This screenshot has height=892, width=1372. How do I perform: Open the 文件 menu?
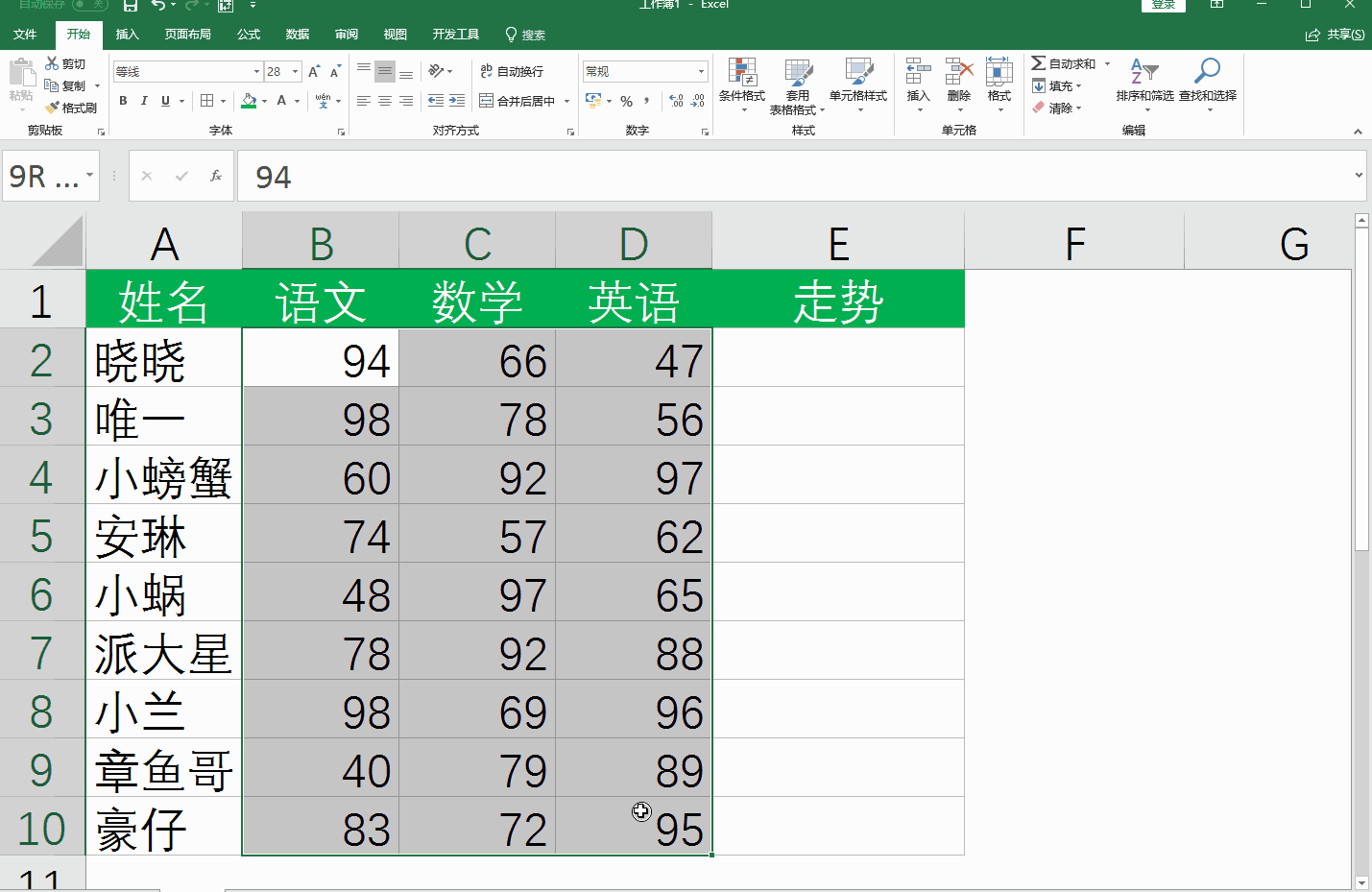26,34
